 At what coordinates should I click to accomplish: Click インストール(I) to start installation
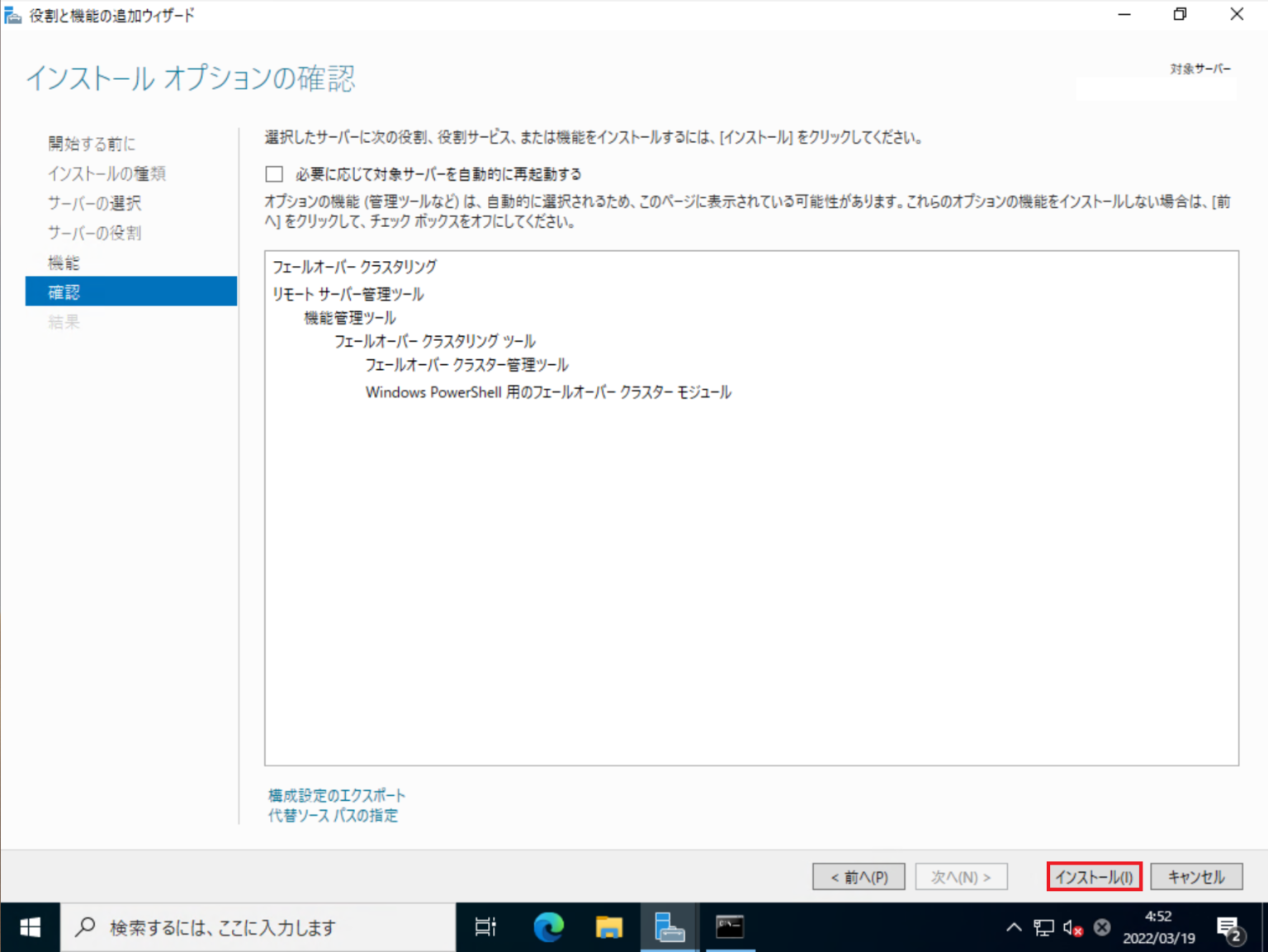click(x=1094, y=877)
